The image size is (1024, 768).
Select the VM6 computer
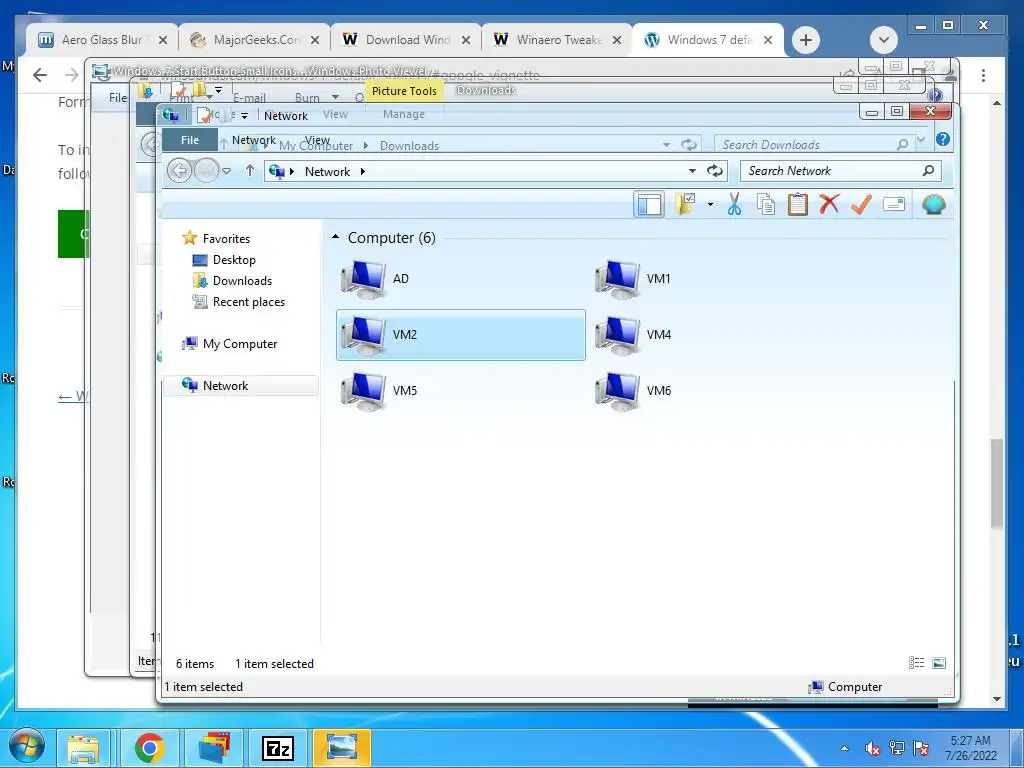714,391
